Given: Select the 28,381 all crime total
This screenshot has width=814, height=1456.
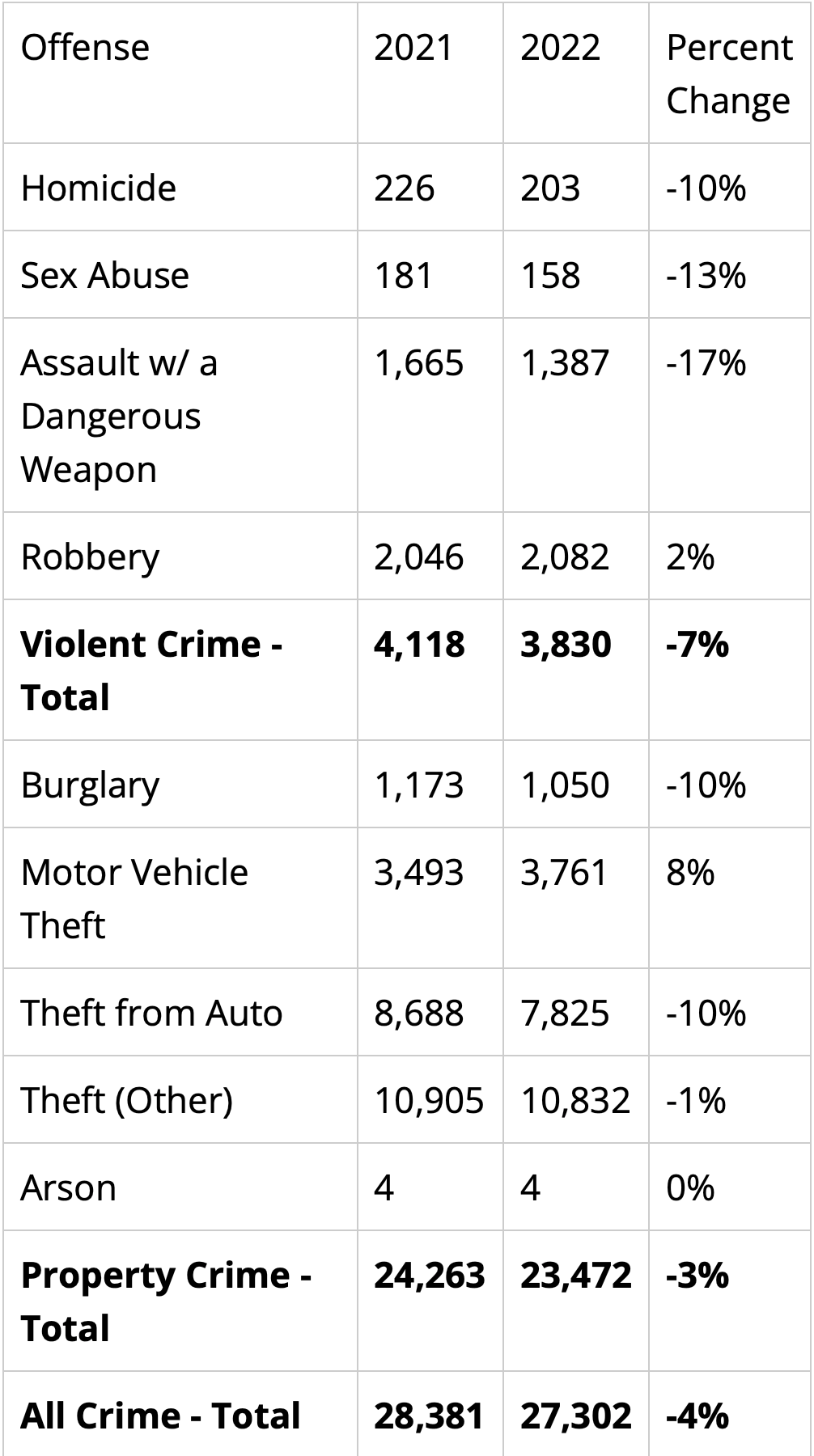Looking at the screenshot, I should click(x=429, y=1416).
